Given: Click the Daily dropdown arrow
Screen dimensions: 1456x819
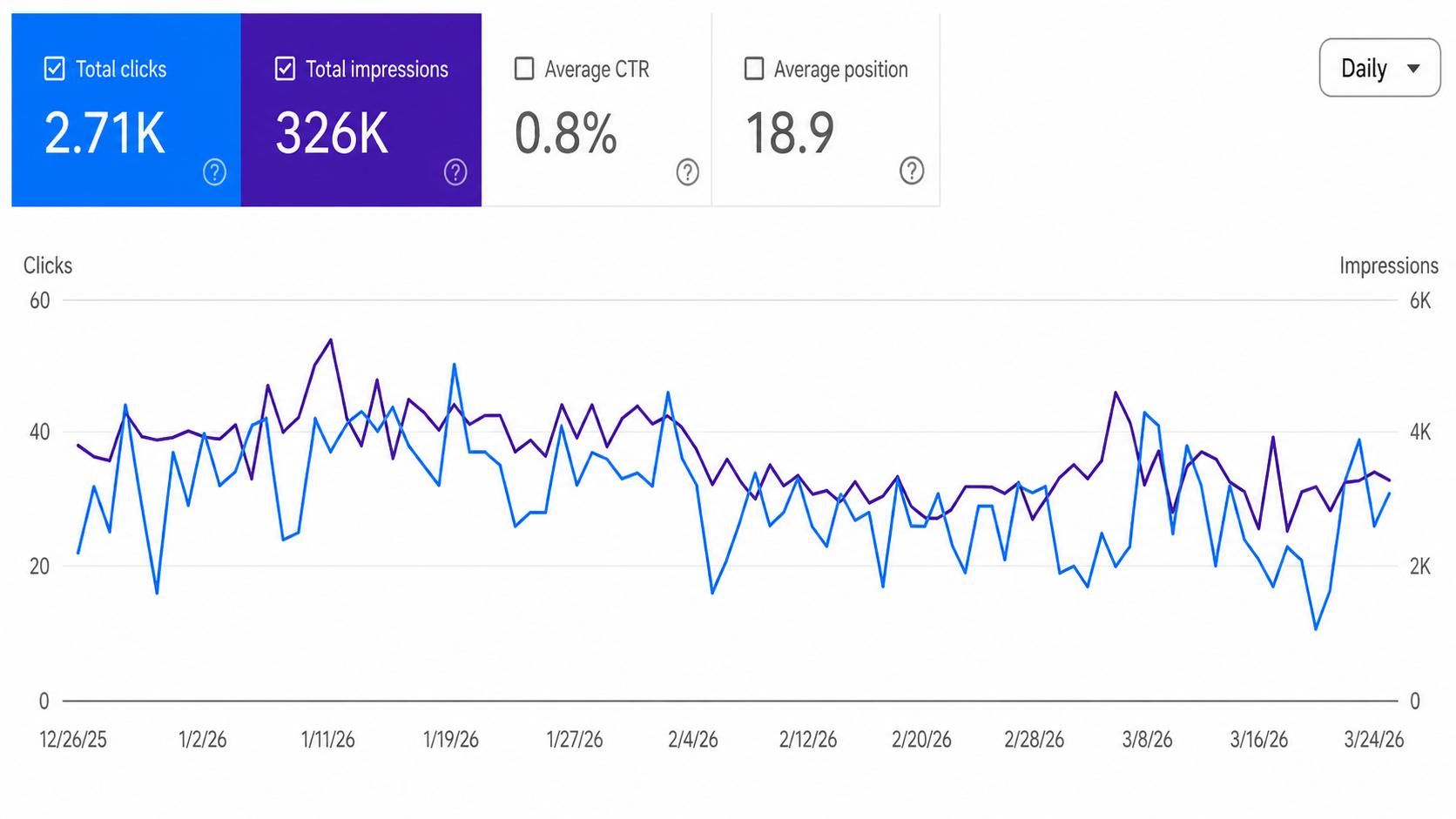Looking at the screenshot, I should coord(1413,69).
